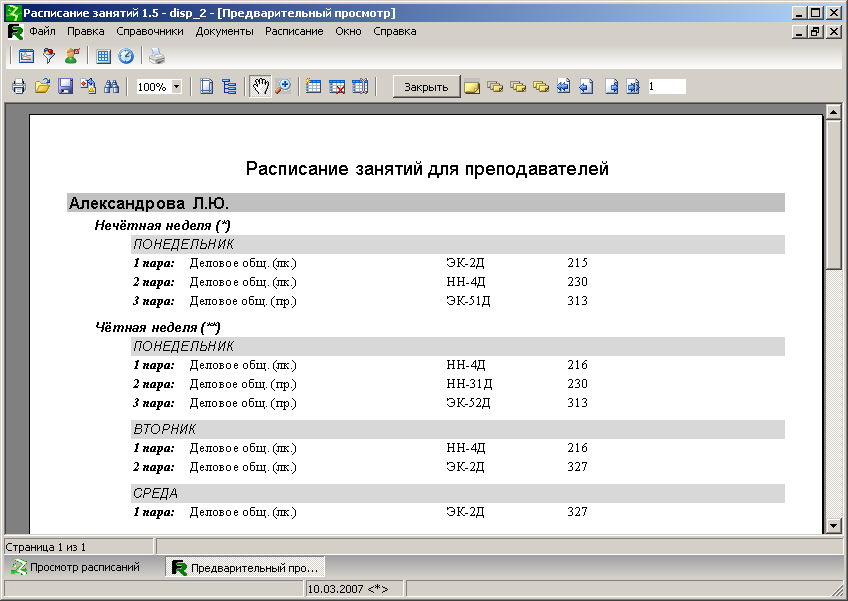This screenshot has height=601, width=848.
Task: Open the blue grid table icon
Action: click(103, 56)
